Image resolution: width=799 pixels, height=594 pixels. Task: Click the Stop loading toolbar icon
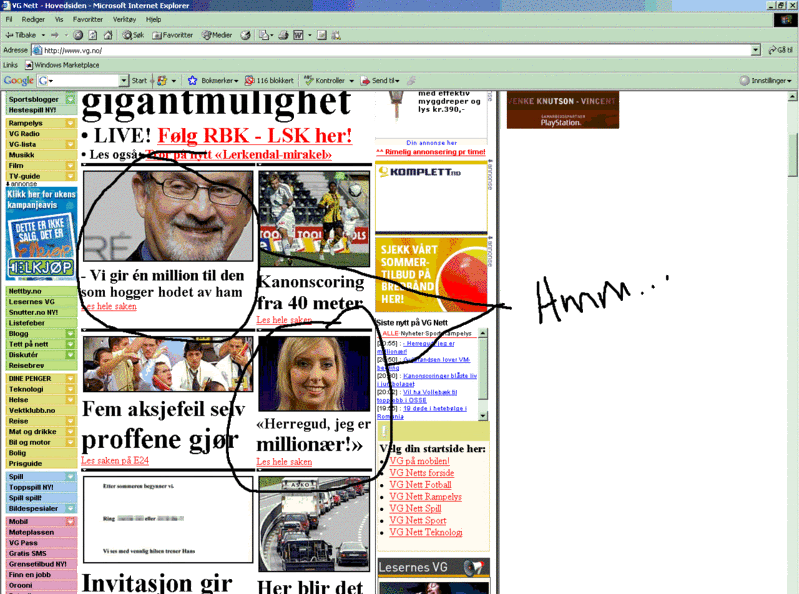[79, 35]
